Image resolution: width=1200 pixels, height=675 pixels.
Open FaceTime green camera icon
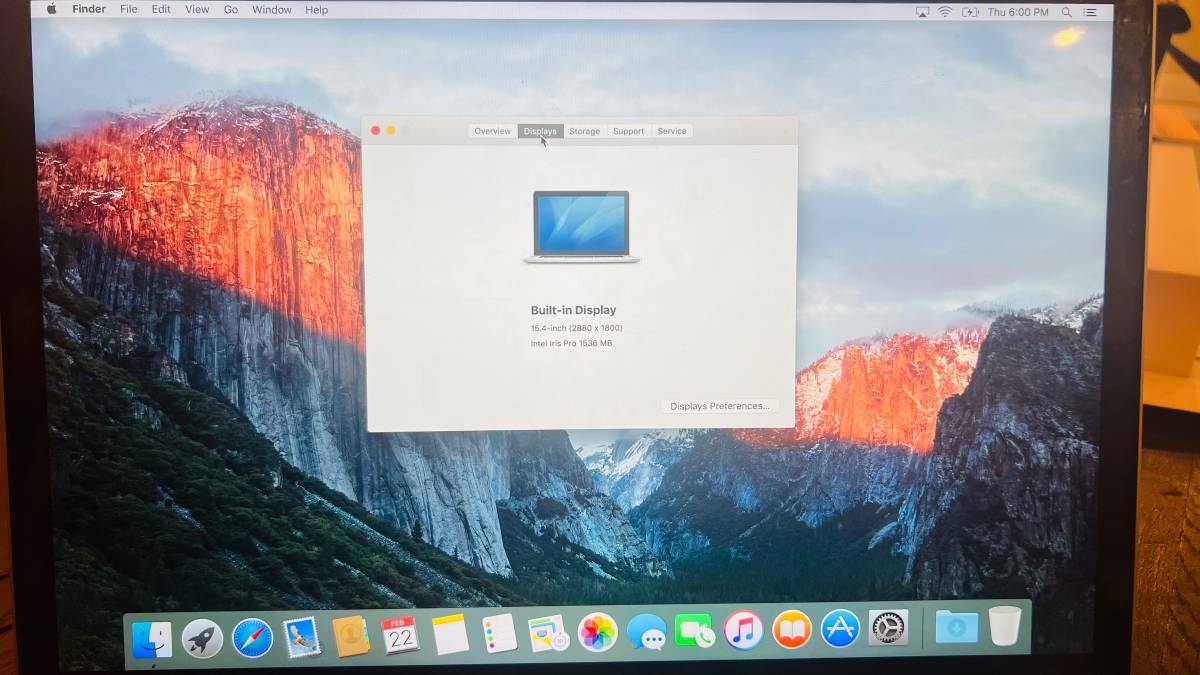click(695, 631)
